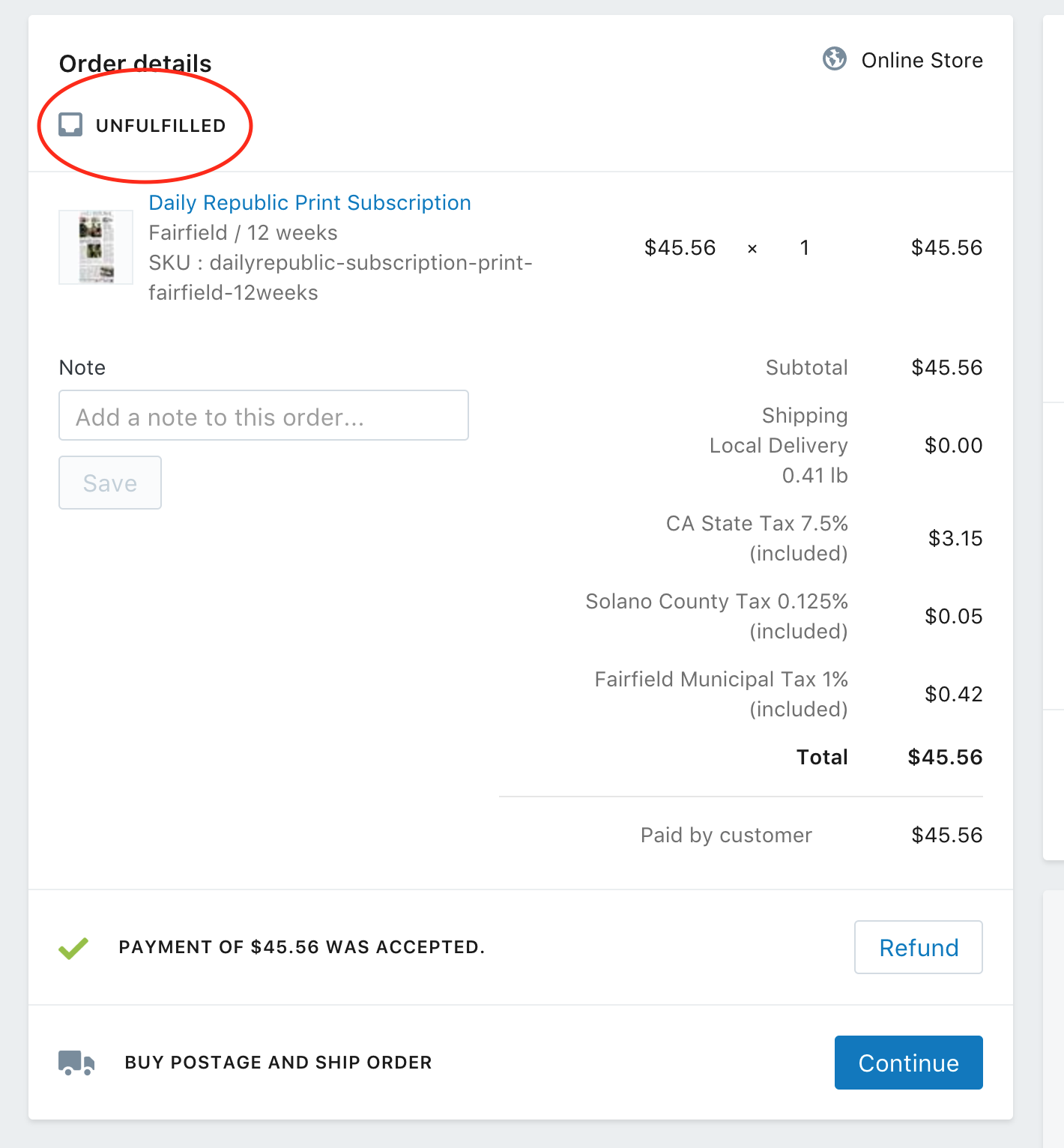Open Daily Republic Print Subscription link
Screen dimensions: 1064x1148
(x=309, y=203)
